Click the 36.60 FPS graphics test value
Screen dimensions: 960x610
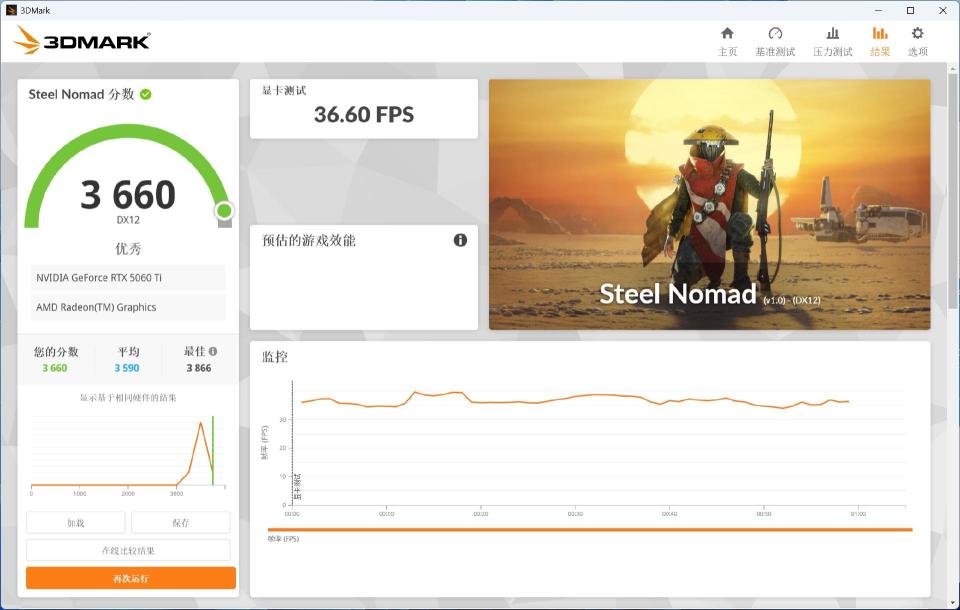coord(364,115)
